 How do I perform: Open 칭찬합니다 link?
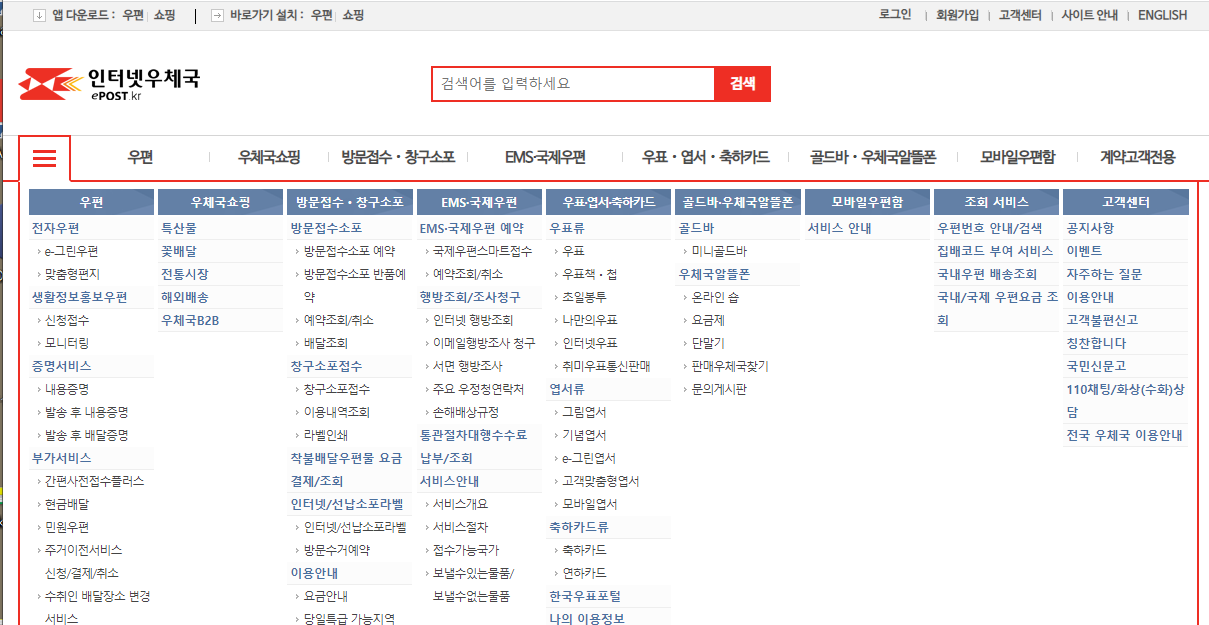pos(1096,343)
